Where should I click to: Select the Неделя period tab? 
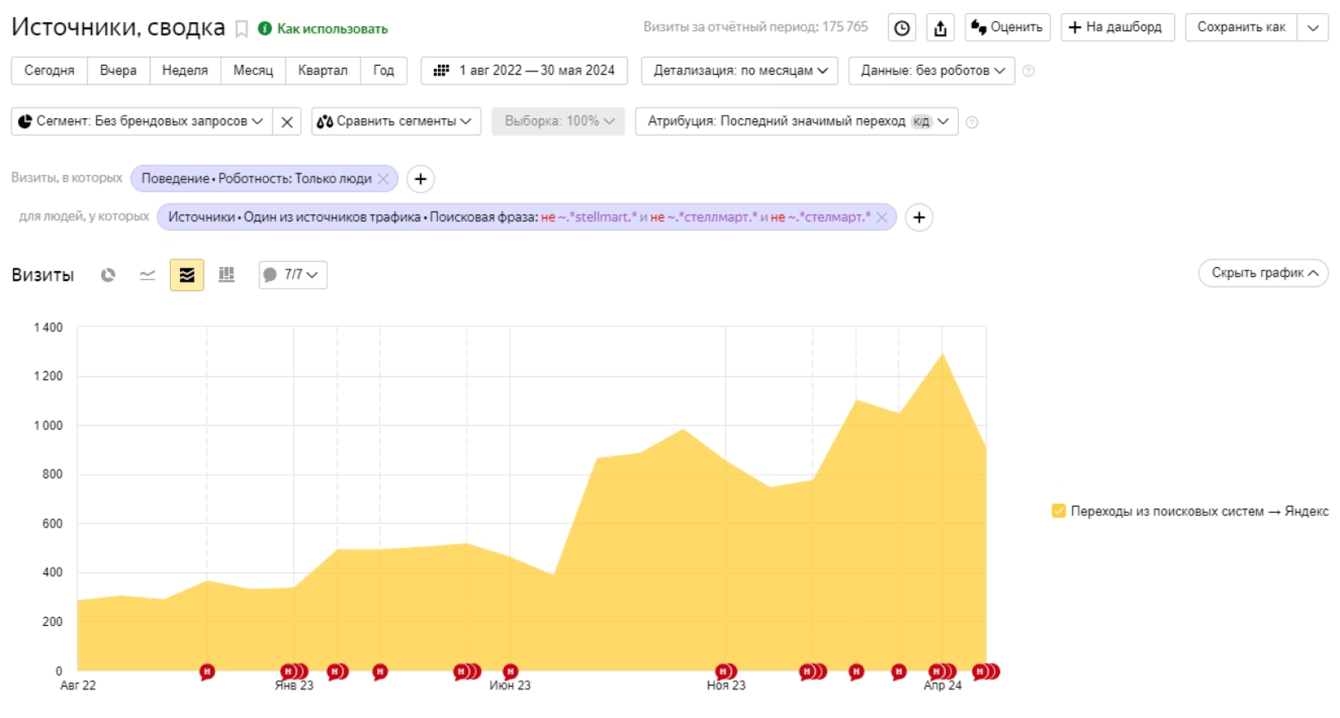pos(185,71)
